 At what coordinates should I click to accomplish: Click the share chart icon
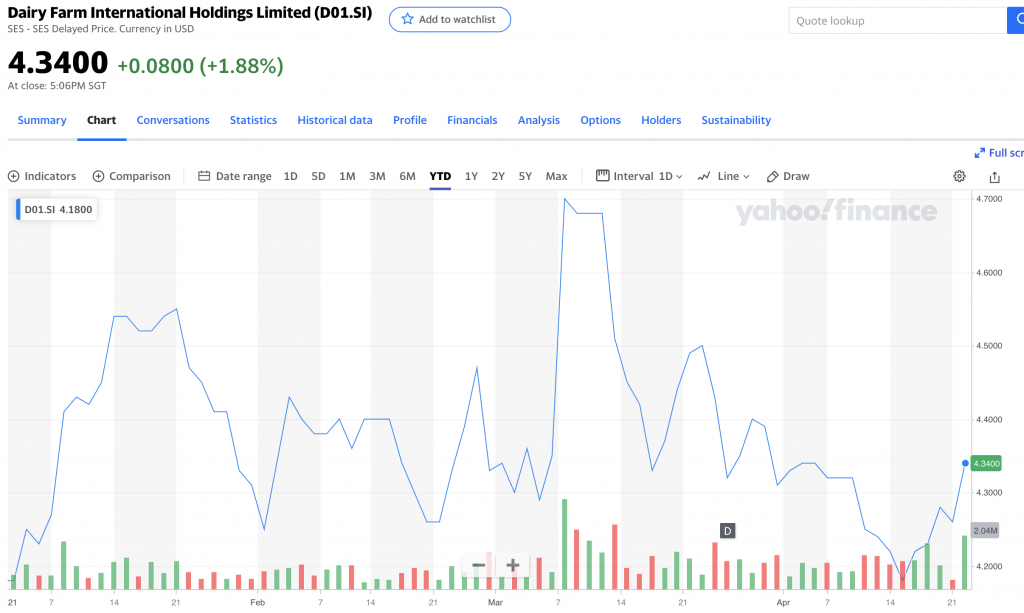coord(994,176)
